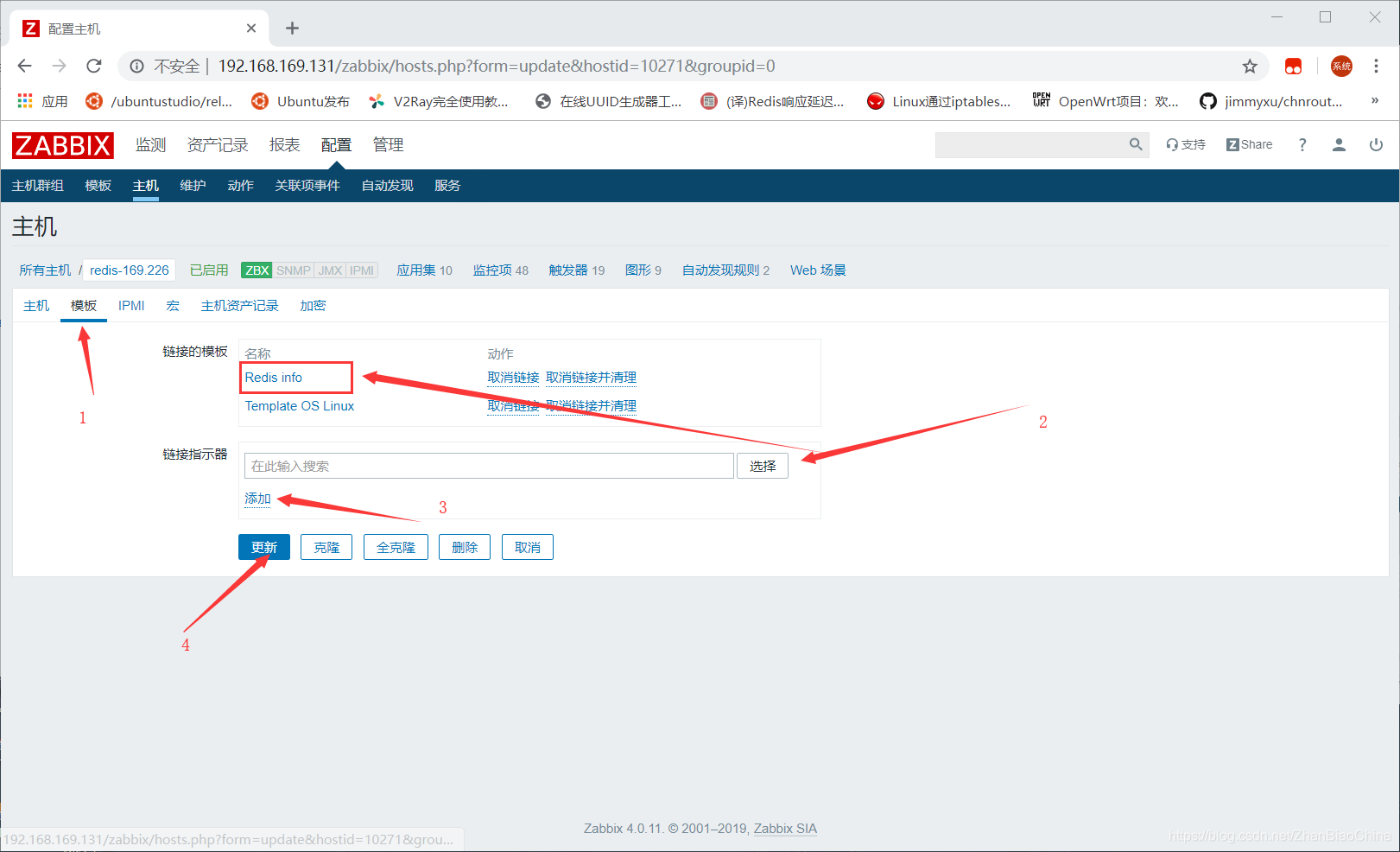Image resolution: width=1400 pixels, height=852 pixels.
Task: Go to 维护 submenu
Action: (x=193, y=186)
